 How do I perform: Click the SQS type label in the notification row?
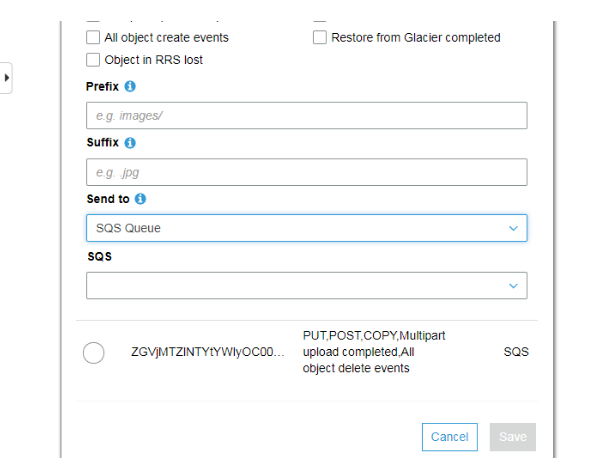[516, 352]
